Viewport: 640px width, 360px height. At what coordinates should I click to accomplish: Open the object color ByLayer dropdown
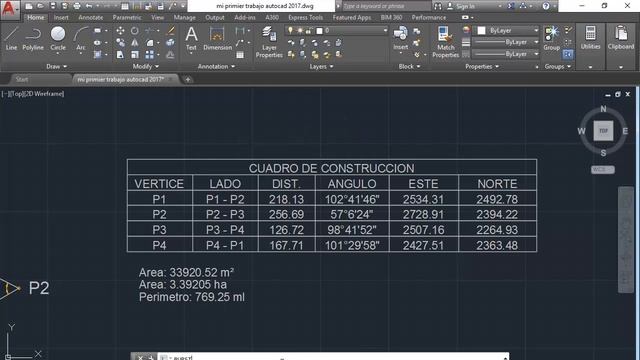pyautogui.click(x=507, y=31)
